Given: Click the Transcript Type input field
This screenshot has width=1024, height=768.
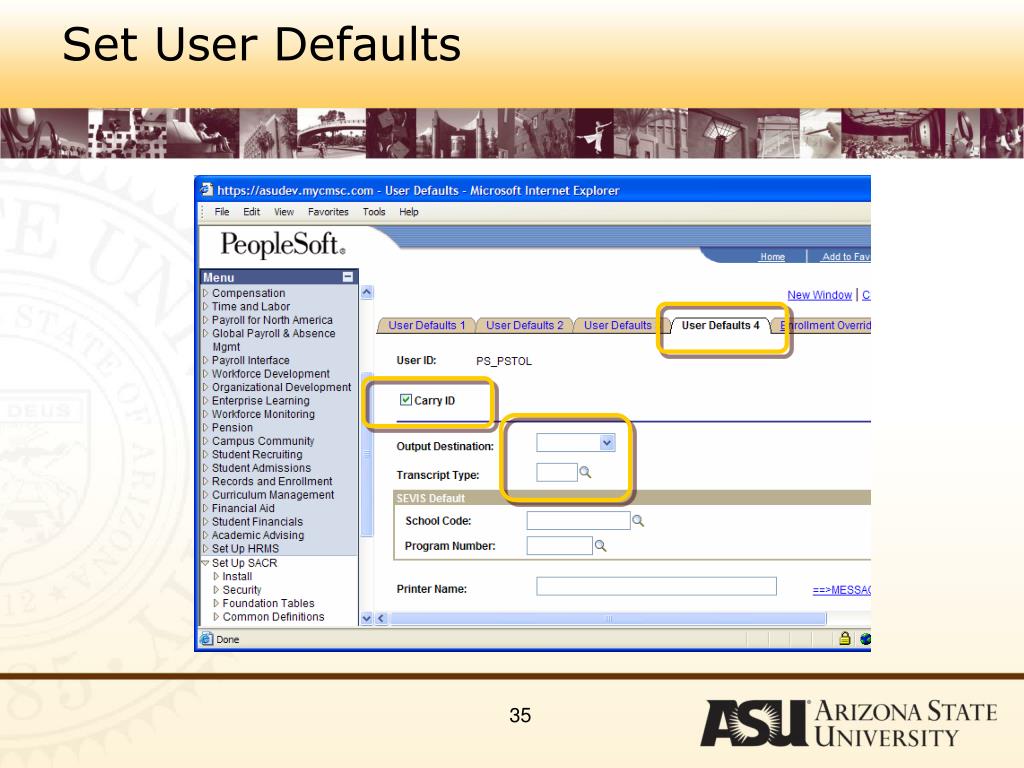Looking at the screenshot, I should 556,472.
